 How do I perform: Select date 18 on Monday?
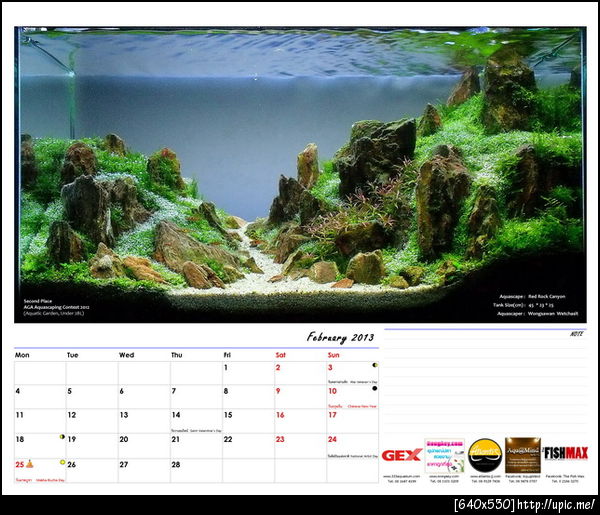coord(20,439)
